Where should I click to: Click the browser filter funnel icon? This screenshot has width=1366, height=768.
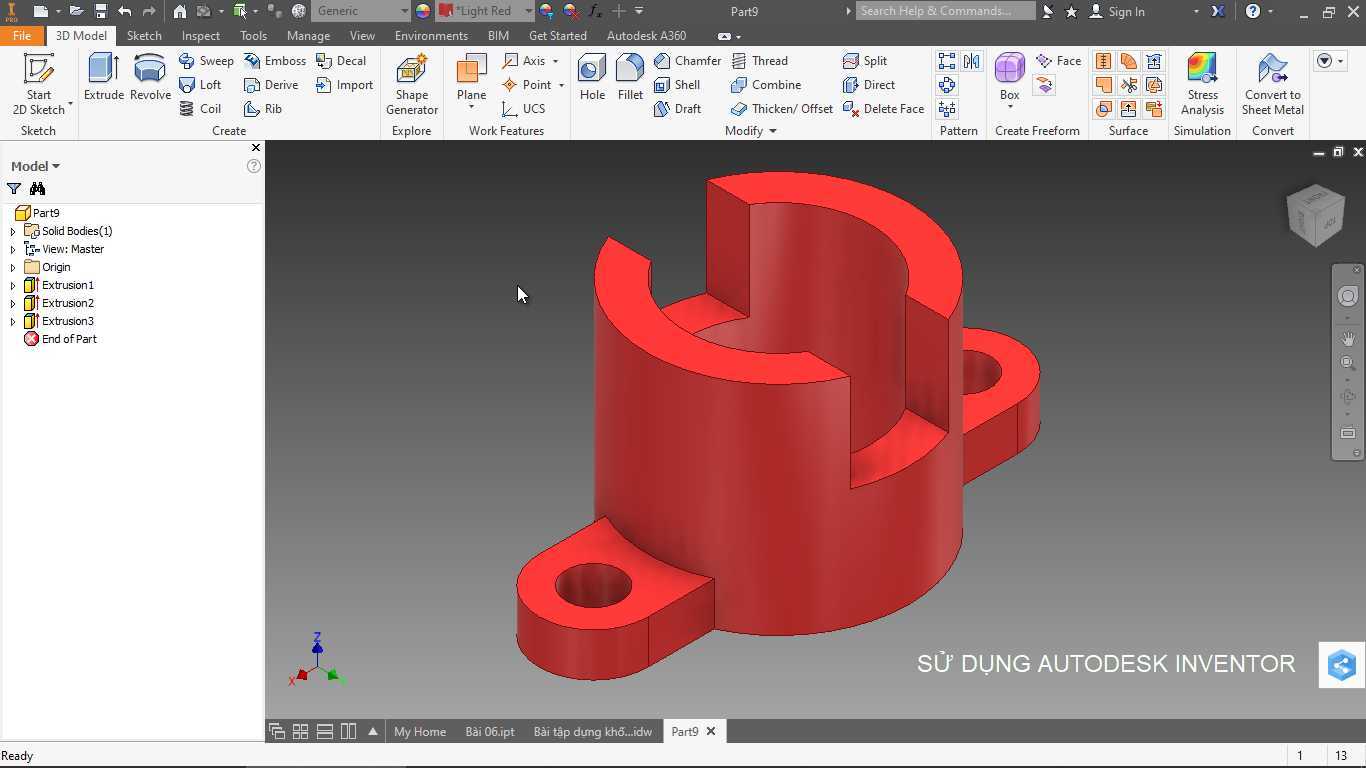14,189
